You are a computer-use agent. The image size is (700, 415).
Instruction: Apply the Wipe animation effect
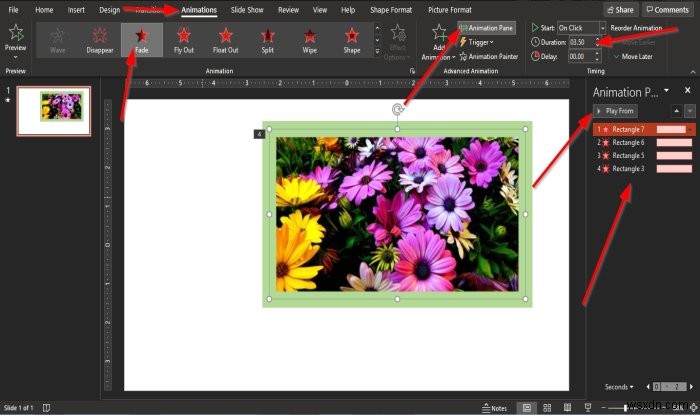[309, 40]
